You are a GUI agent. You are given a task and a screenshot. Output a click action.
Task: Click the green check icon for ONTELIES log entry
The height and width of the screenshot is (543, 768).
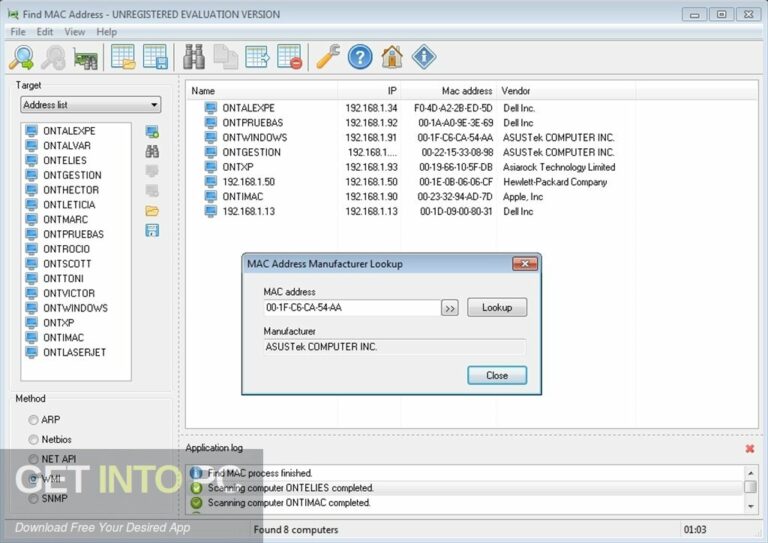[196, 488]
